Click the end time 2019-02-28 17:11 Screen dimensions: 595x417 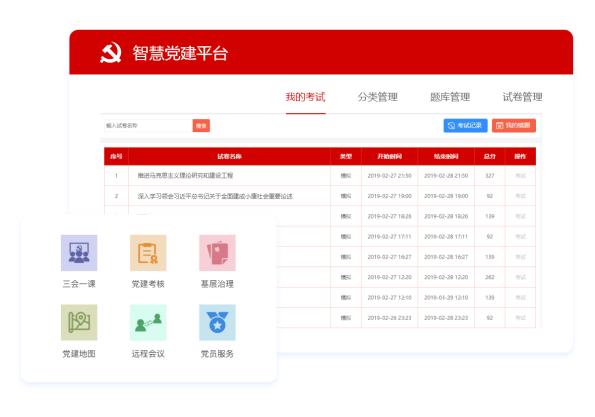tap(446, 237)
